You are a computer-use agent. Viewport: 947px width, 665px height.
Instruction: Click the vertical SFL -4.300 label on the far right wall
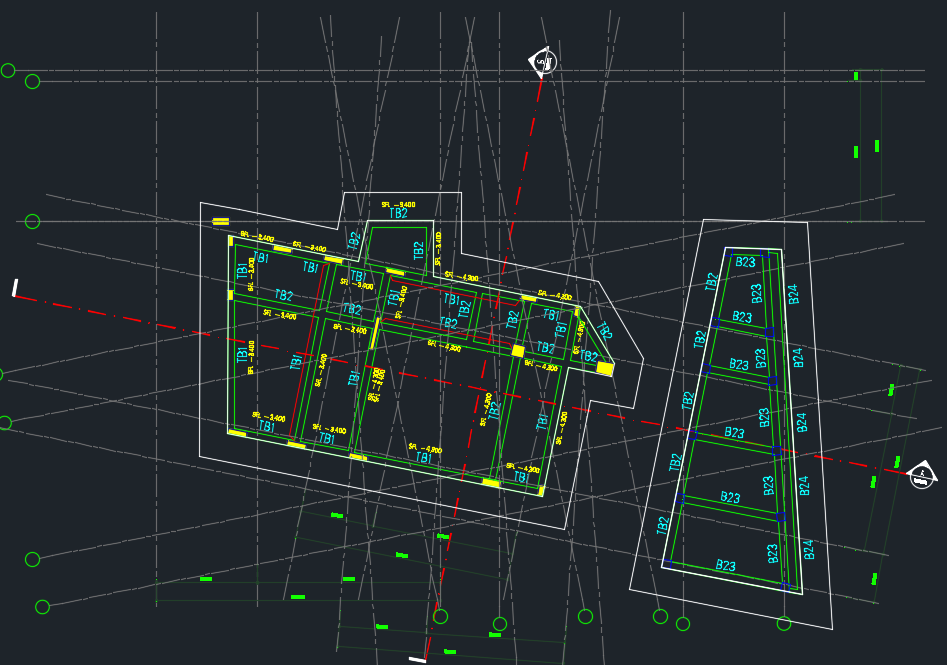click(x=563, y=428)
